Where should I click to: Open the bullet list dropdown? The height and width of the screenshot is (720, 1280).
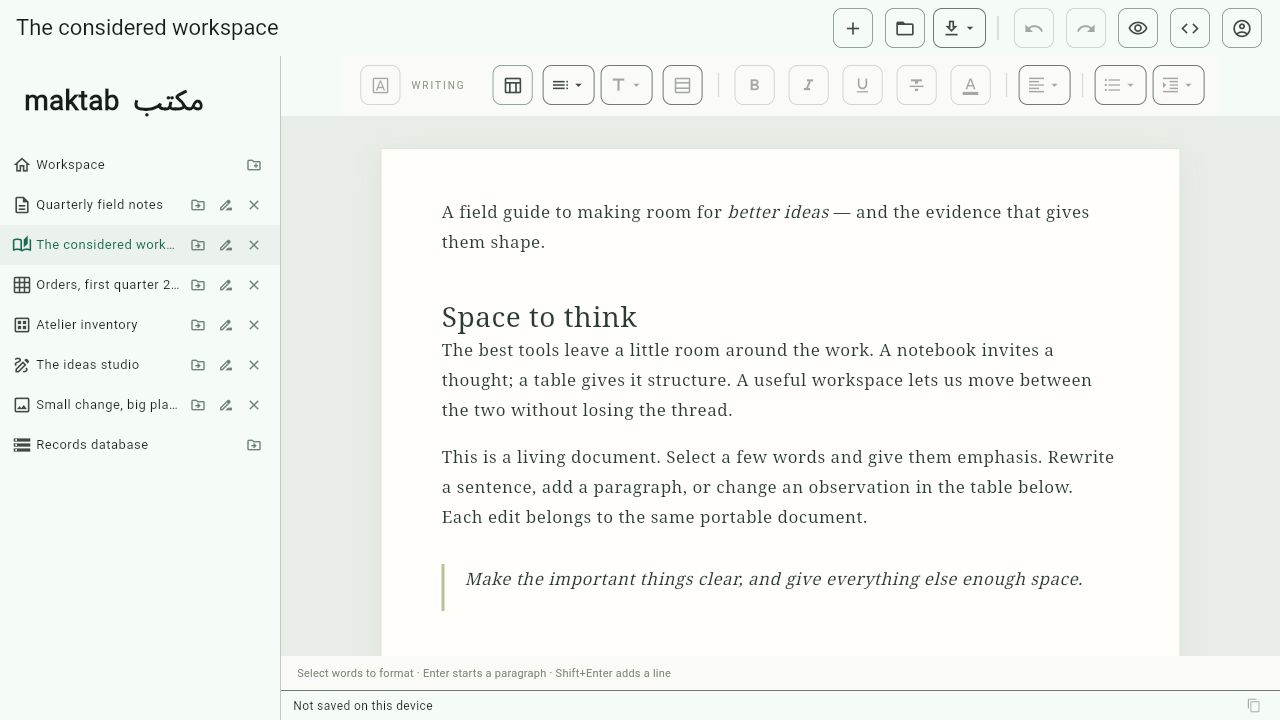pyautogui.click(x=1120, y=85)
